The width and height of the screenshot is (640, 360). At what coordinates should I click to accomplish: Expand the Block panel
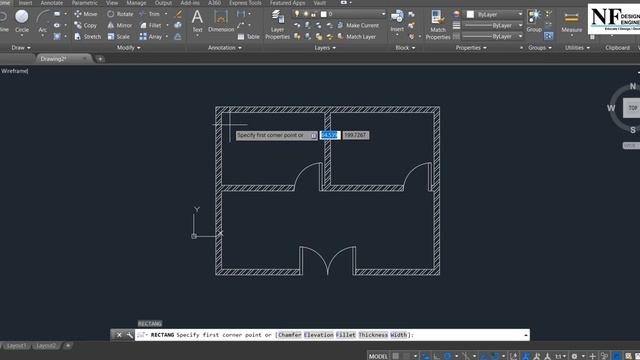pyautogui.click(x=405, y=48)
